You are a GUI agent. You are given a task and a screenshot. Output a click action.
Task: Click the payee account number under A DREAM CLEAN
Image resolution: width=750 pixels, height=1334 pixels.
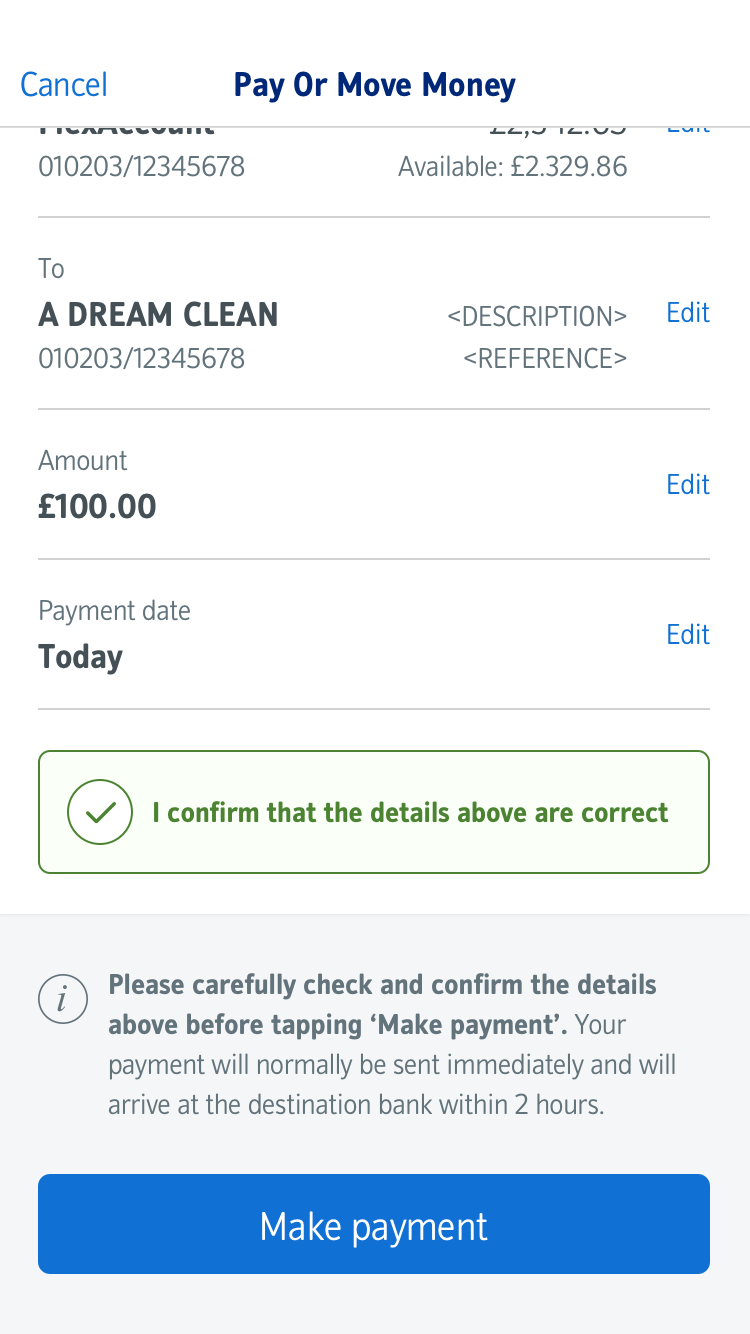pos(141,358)
